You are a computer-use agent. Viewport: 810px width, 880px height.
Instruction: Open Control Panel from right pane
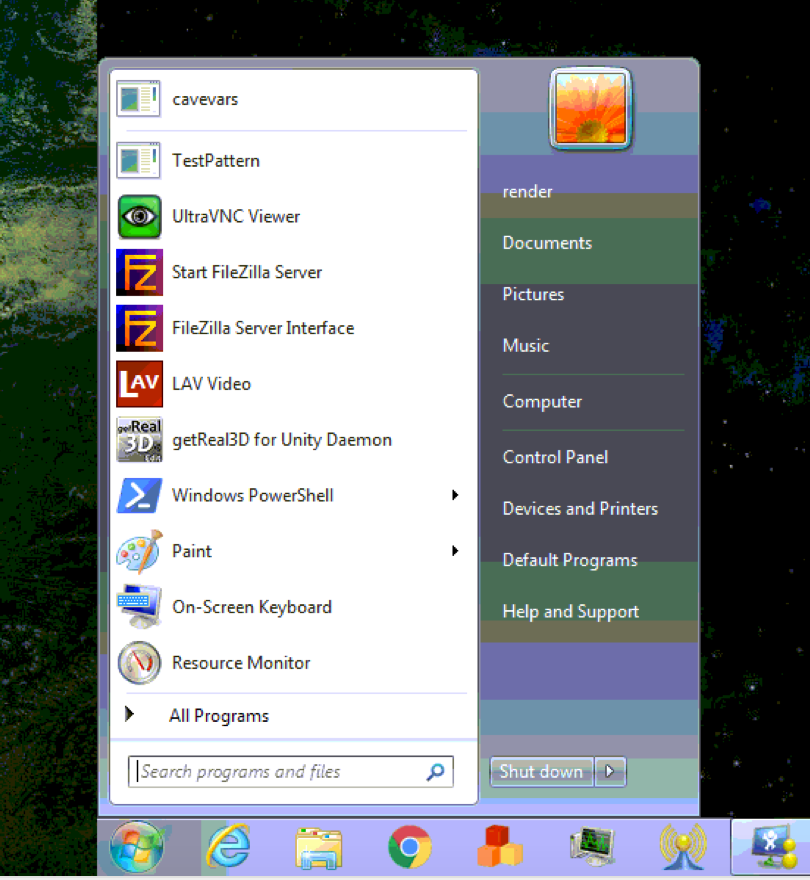pos(555,457)
